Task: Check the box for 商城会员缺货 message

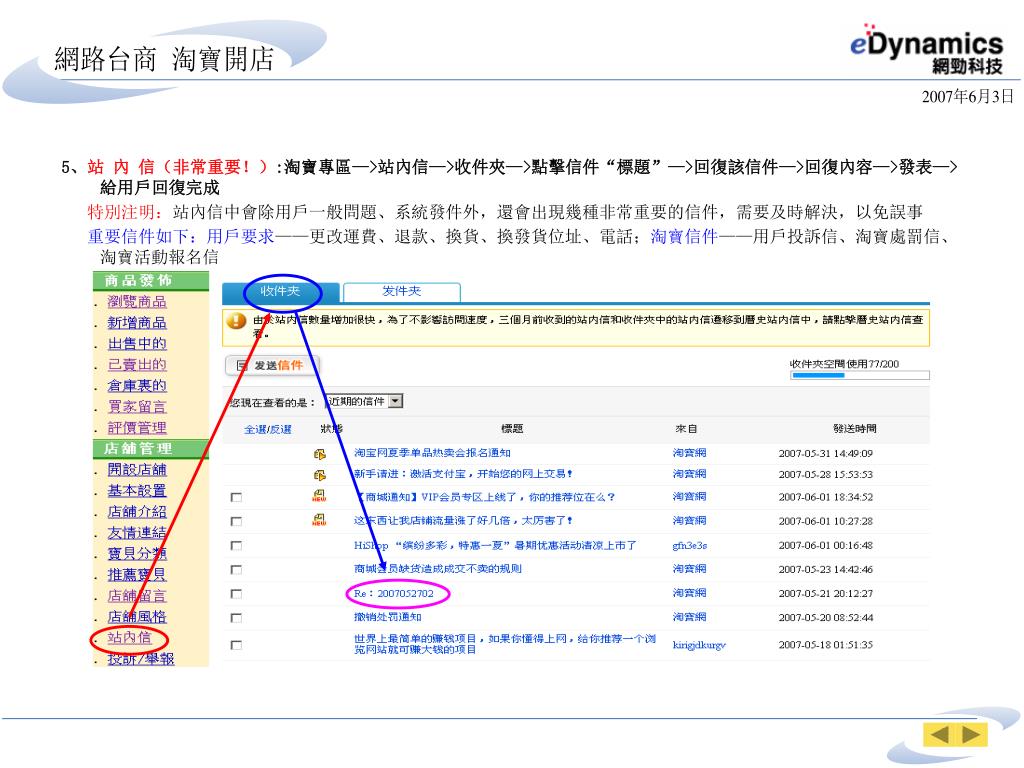Action: tap(236, 569)
